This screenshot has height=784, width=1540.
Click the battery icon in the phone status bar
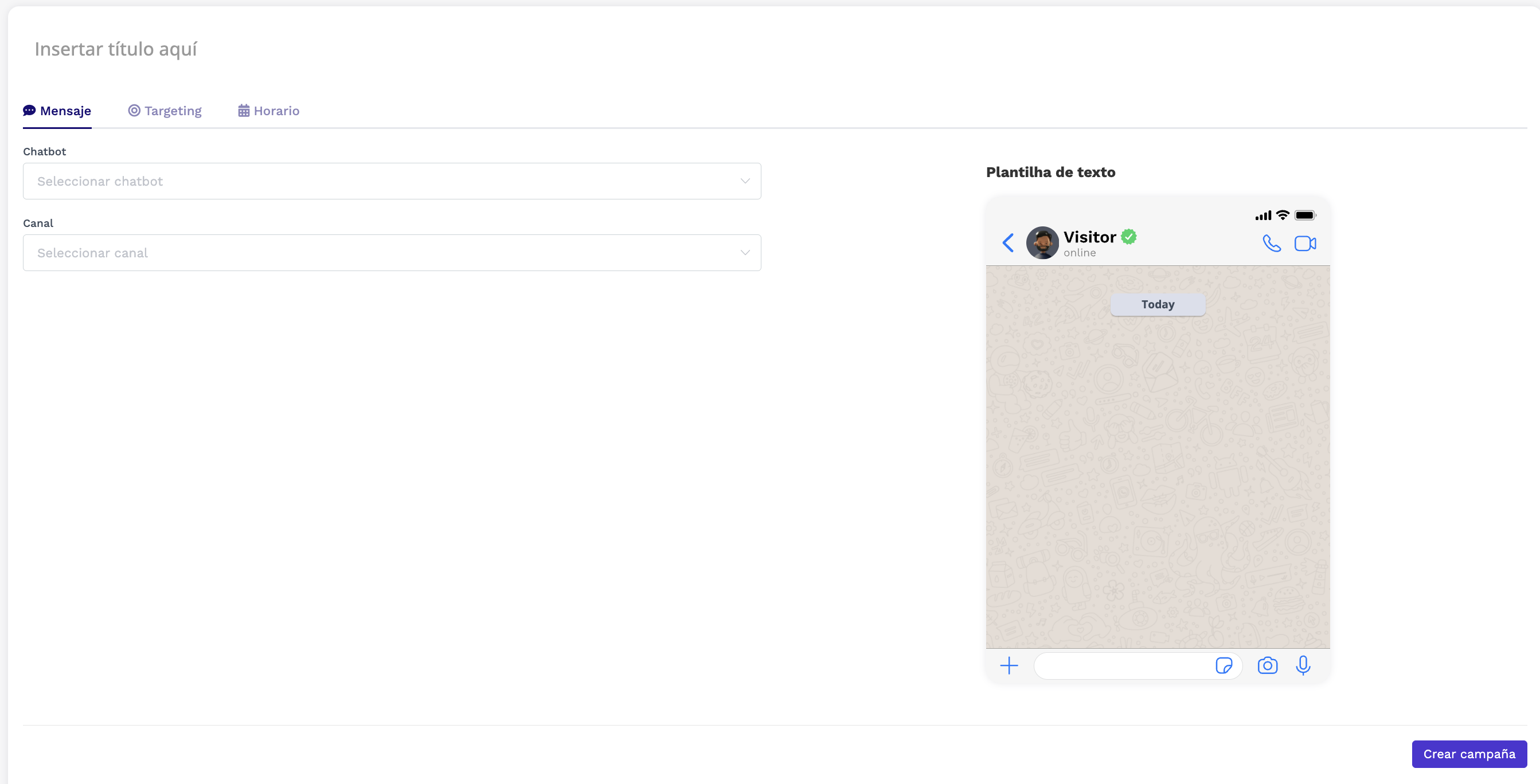(x=1305, y=215)
